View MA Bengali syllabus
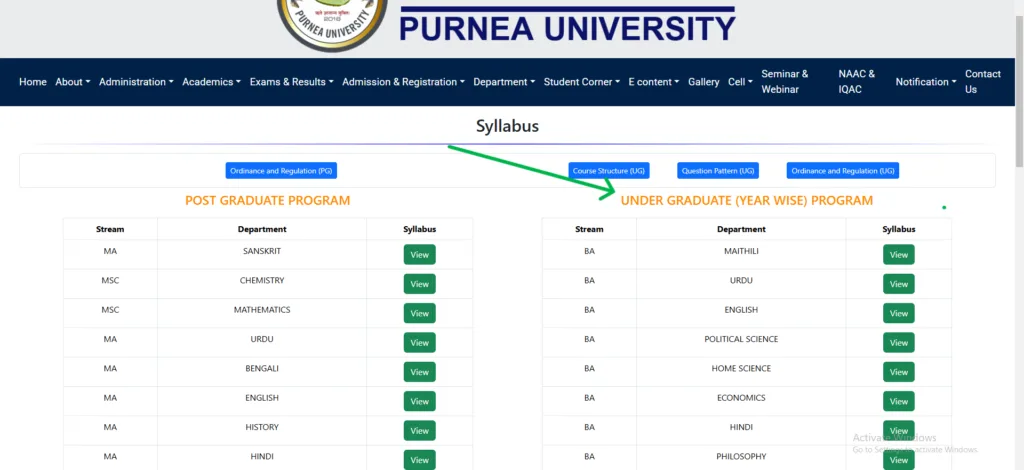 pyautogui.click(x=419, y=372)
